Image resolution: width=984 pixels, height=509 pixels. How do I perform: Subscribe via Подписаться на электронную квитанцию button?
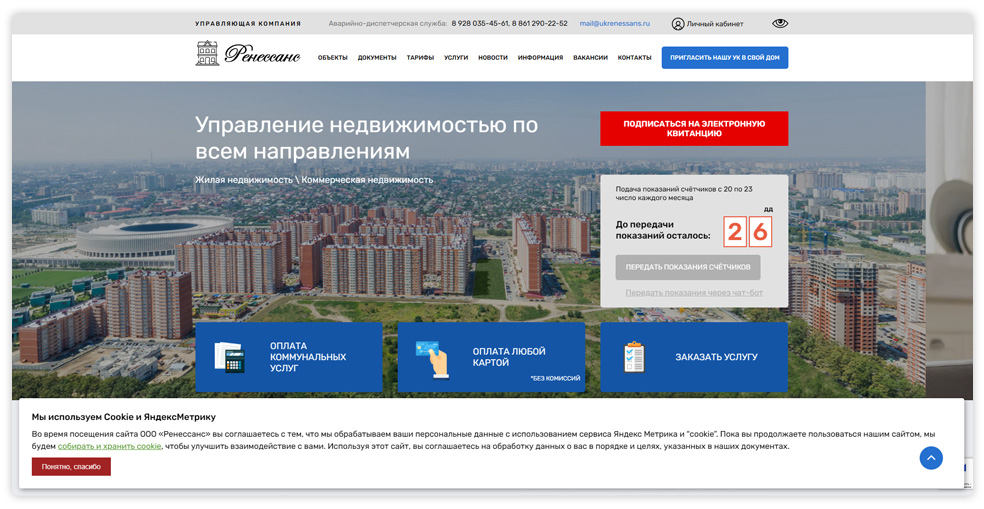click(694, 128)
